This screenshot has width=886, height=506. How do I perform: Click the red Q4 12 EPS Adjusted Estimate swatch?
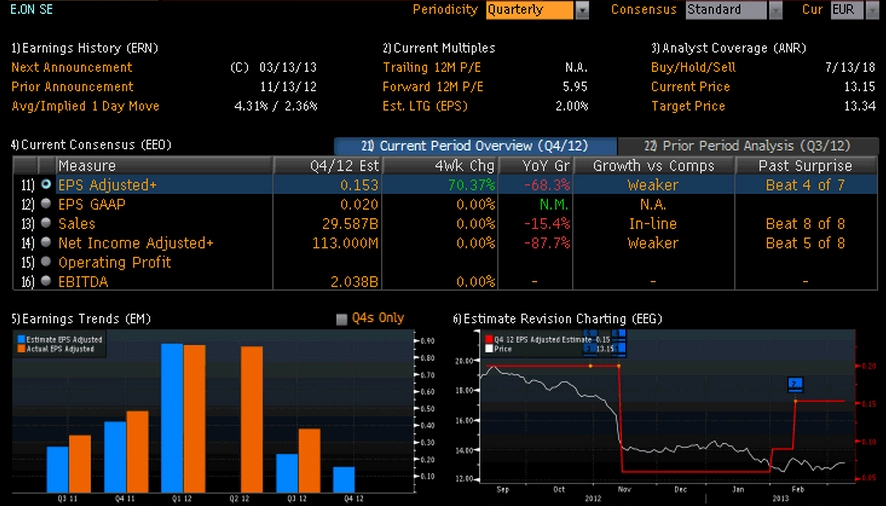tap(489, 340)
